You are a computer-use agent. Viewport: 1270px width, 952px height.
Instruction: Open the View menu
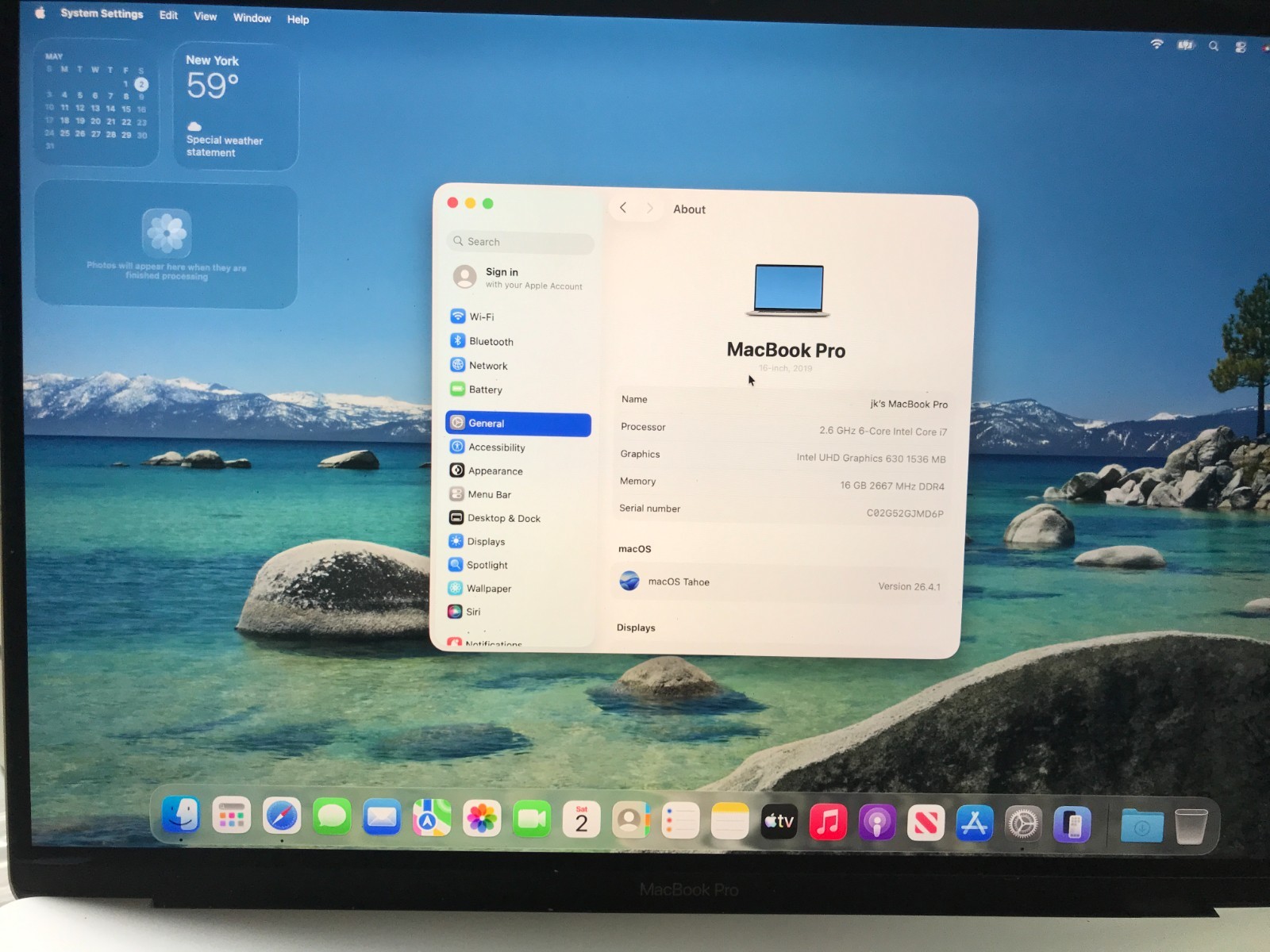point(205,16)
